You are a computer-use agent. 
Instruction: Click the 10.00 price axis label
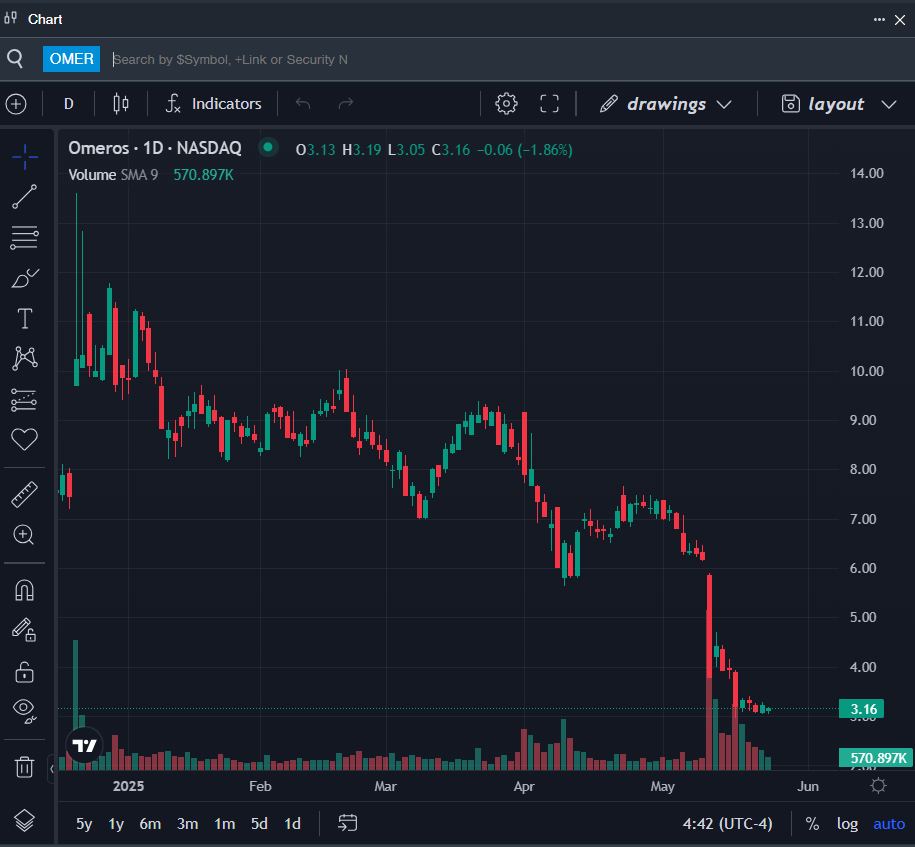[867, 371]
